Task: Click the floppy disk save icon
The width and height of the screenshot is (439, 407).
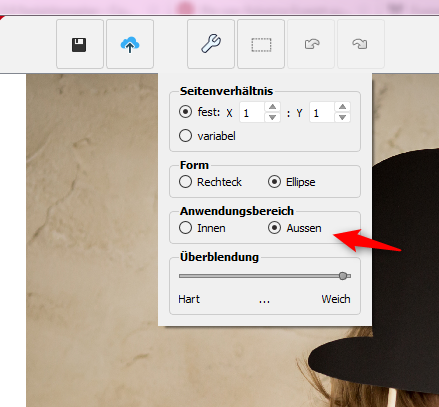Action: tap(79, 44)
